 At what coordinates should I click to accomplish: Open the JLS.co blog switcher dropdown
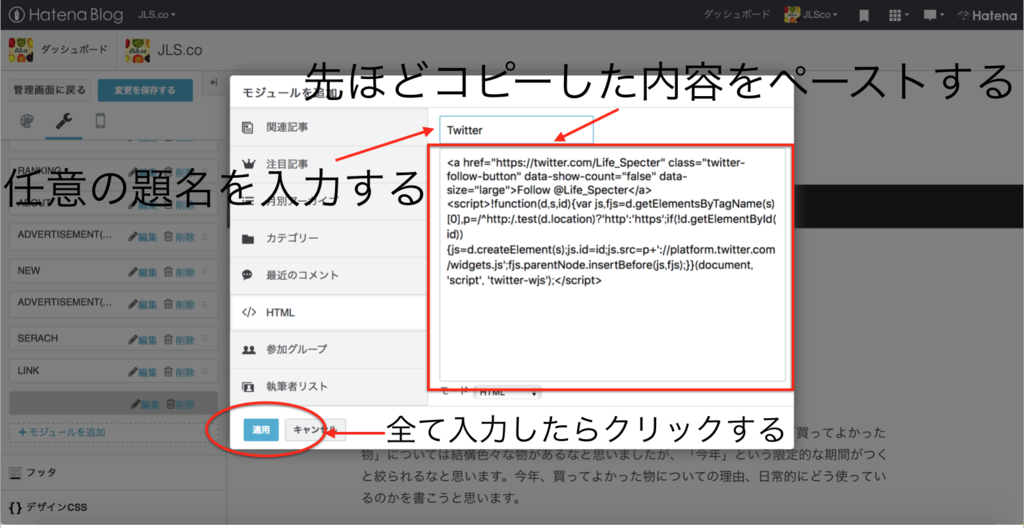[x=157, y=14]
